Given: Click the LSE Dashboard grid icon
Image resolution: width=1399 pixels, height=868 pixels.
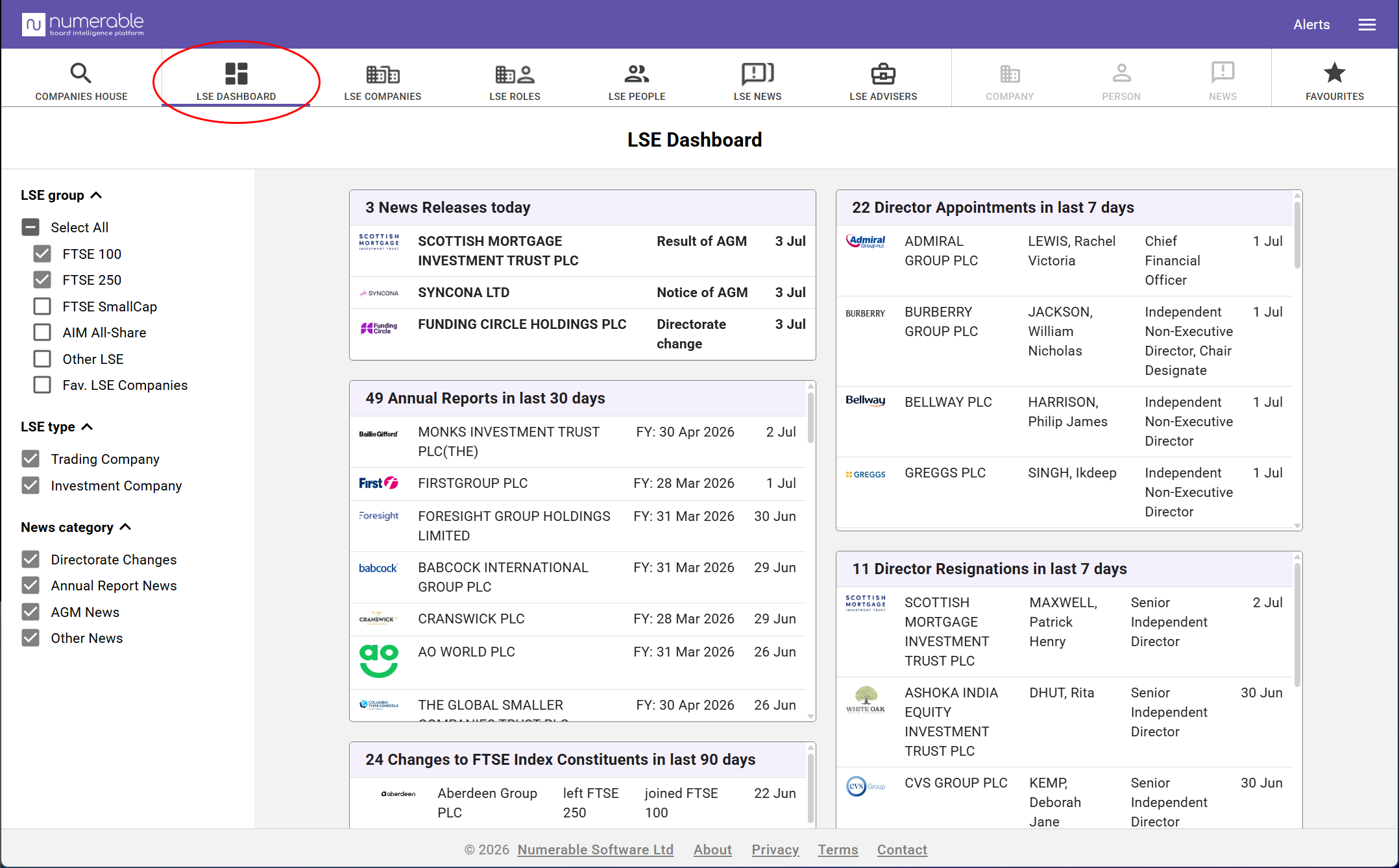Looking at the screenshot, I should point(236,73).
